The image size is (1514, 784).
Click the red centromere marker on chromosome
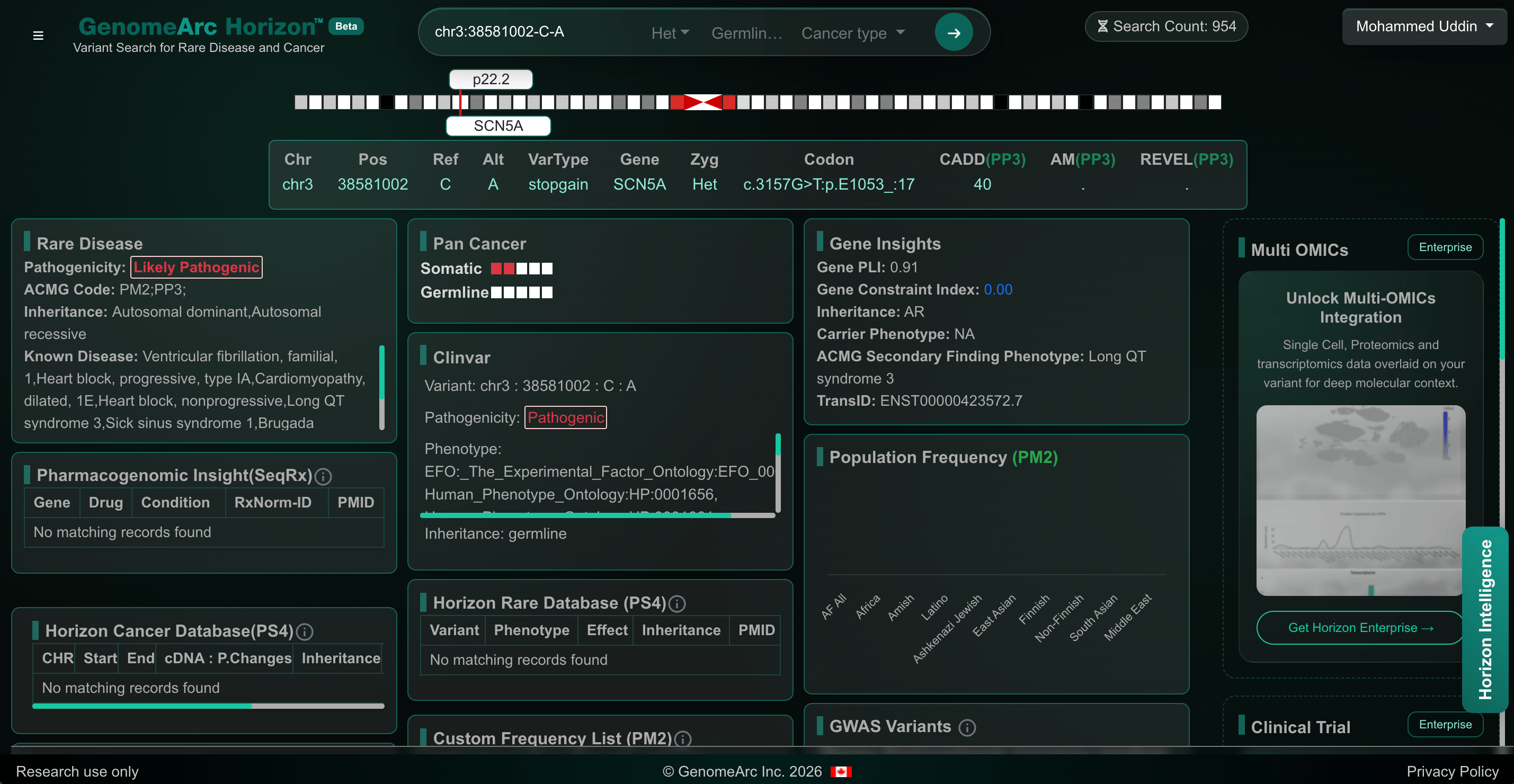(703, 102)
